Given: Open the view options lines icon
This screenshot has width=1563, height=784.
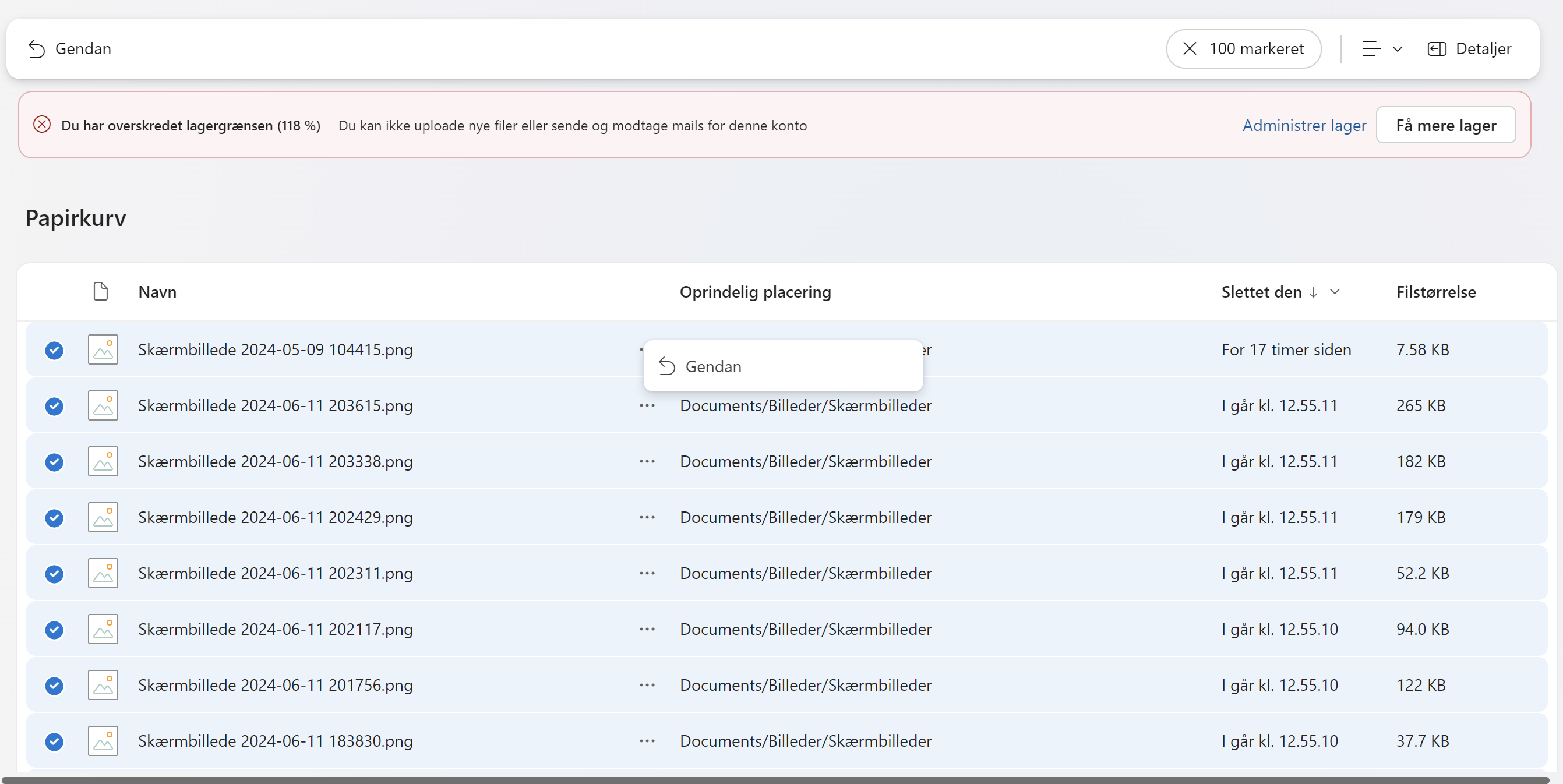Looking at the screenshot, I should [1371, 48].
